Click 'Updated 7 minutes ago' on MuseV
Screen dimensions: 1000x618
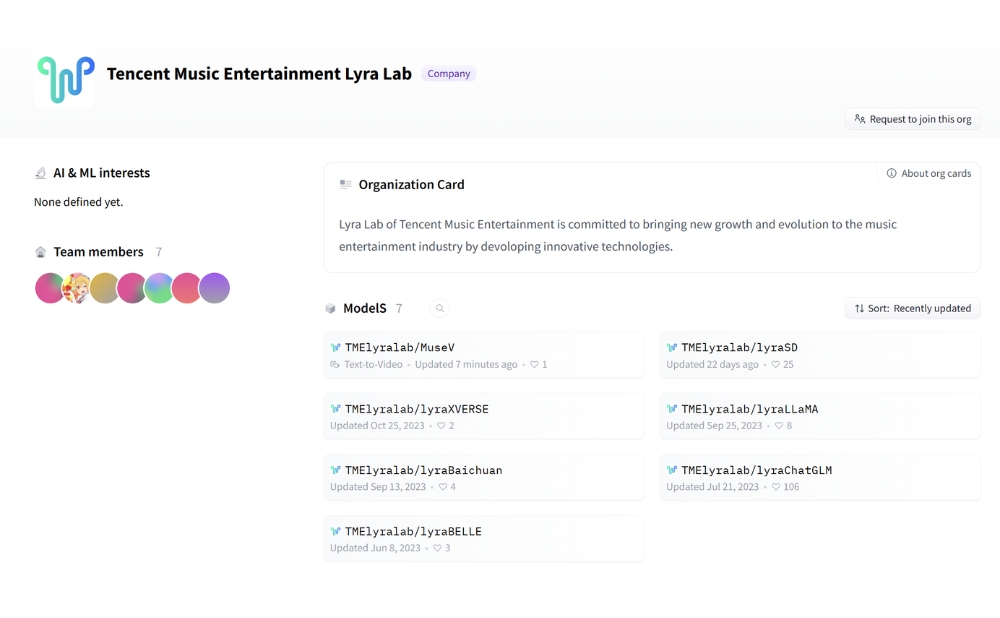466,365
